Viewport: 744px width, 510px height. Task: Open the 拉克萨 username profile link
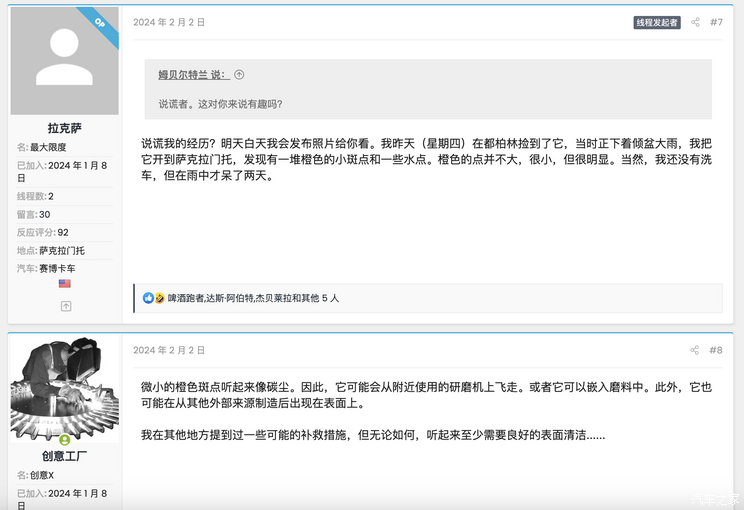pos(65,128)
